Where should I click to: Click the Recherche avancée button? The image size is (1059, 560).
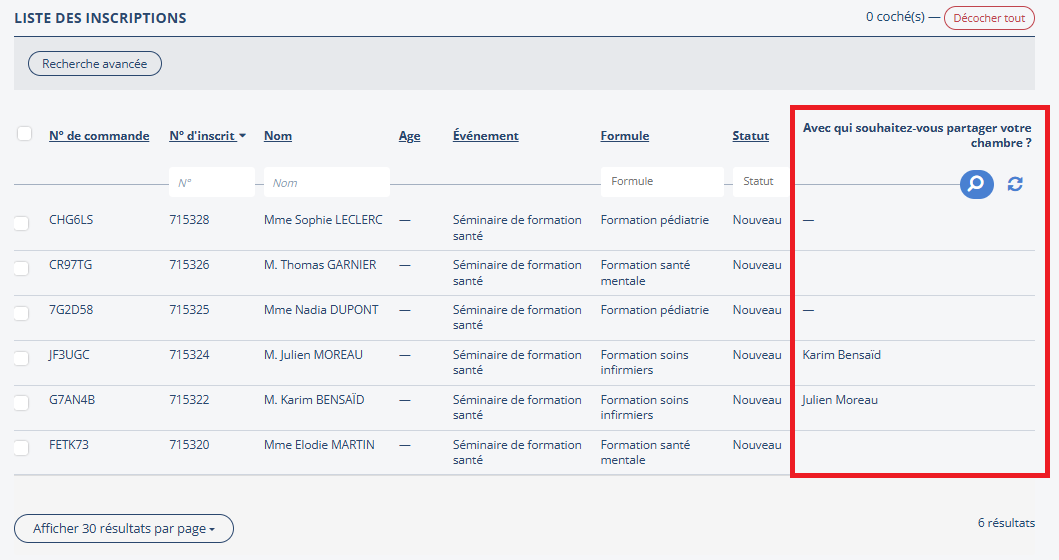pos(95,64)
